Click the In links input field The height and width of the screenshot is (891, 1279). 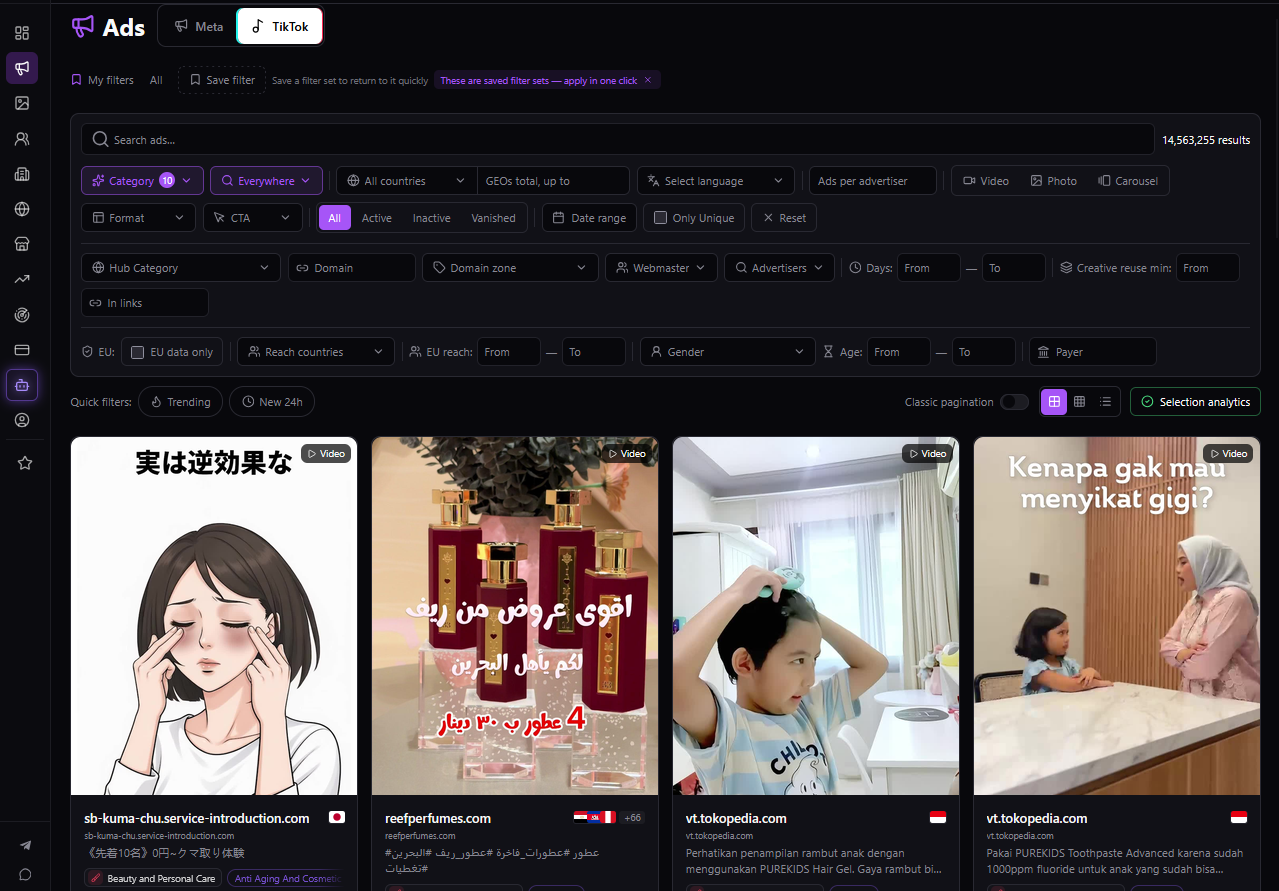click(145, 303)
